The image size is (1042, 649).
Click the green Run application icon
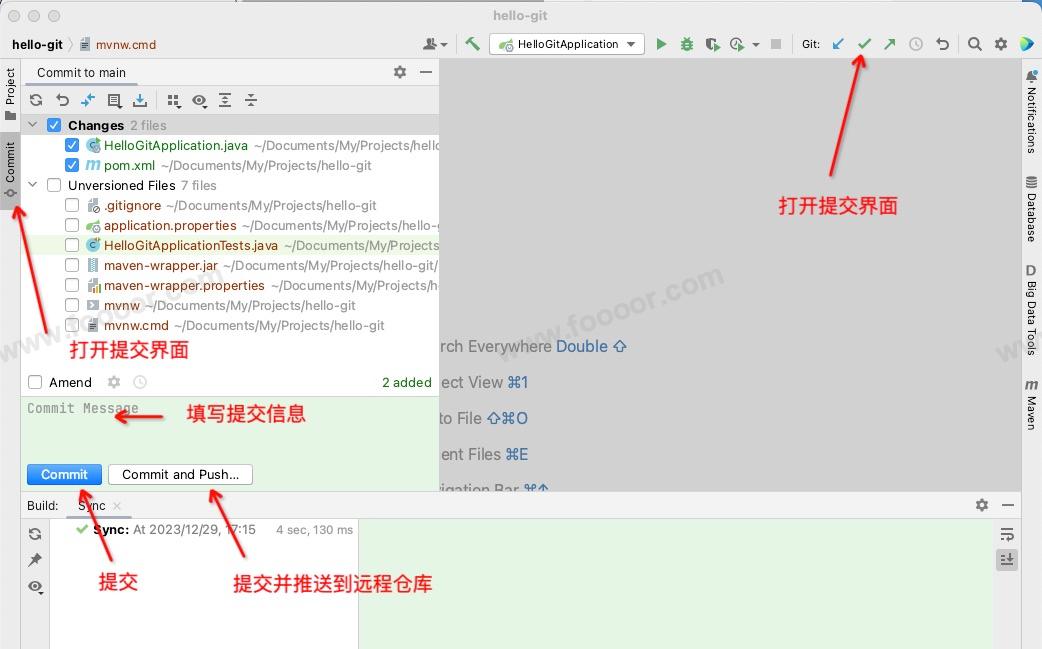pos(661,44)
